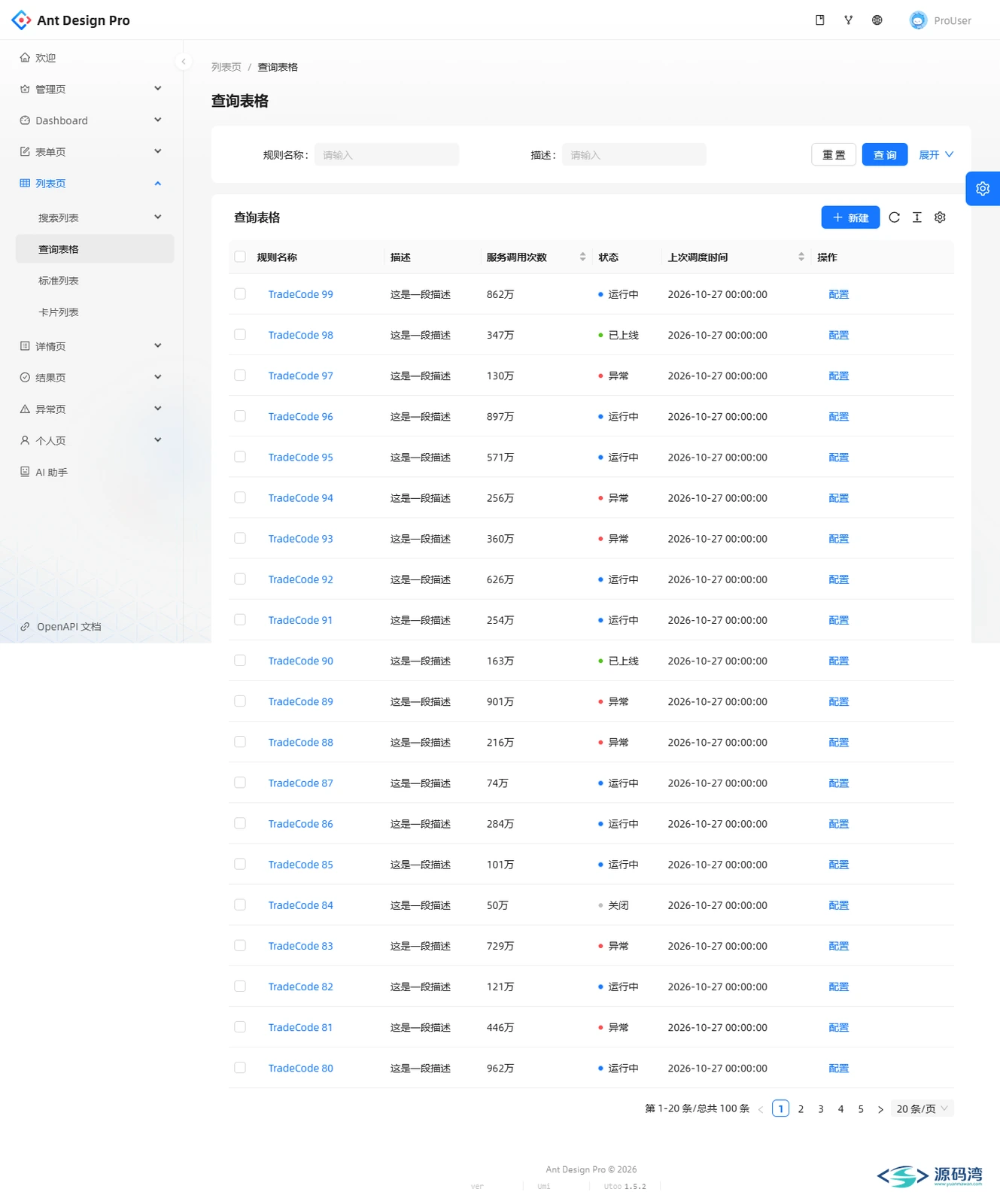1000x1204 pixels.
Task: Open the TradeCode 98 link
Action: point(301,335)
